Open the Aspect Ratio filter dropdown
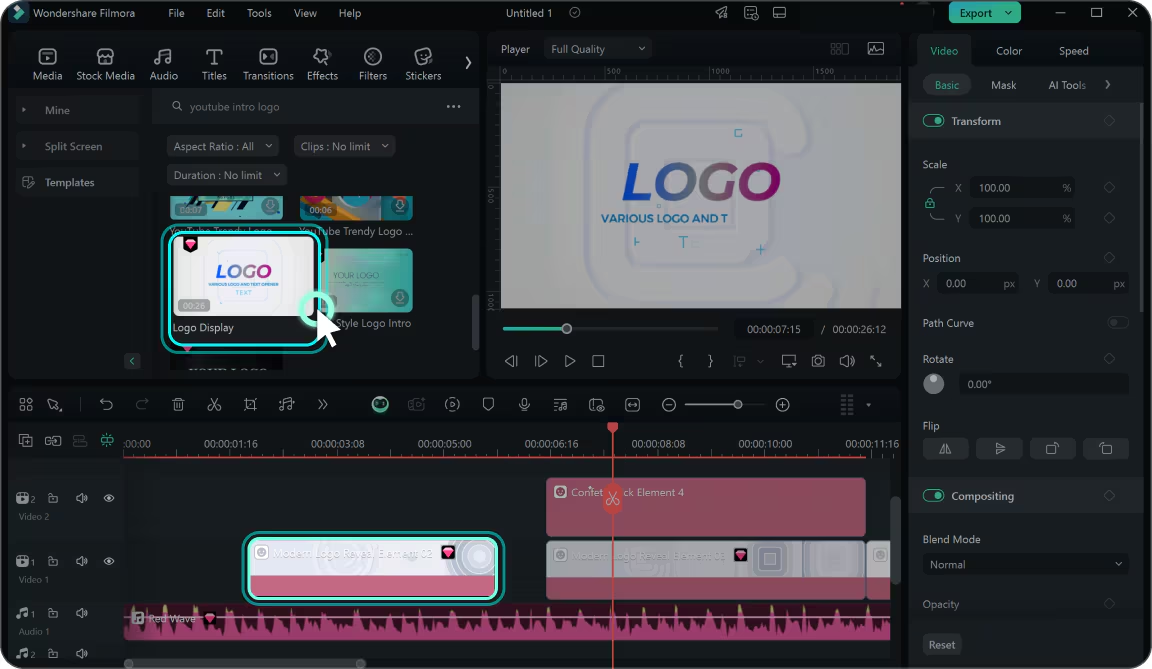This screenshot has width=1152, height=669. (223, 146)
